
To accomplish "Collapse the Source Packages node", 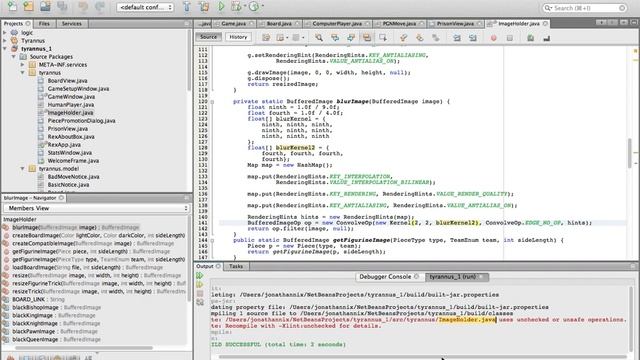I will (x=13, y=57).
